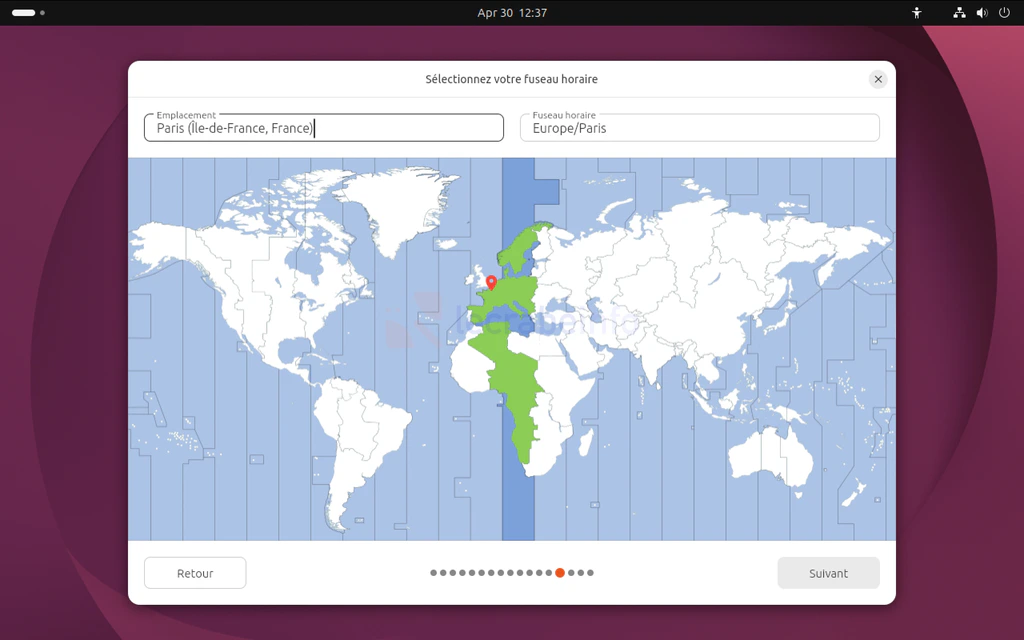Close the timezone selection dialog
This screenshot has height=640, width=1024.
coord(877,79)
